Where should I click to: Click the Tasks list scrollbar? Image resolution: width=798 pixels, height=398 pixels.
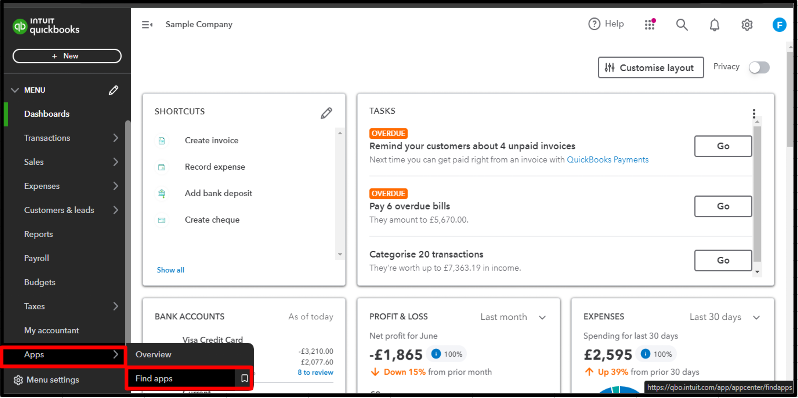[x=757, y=195]
